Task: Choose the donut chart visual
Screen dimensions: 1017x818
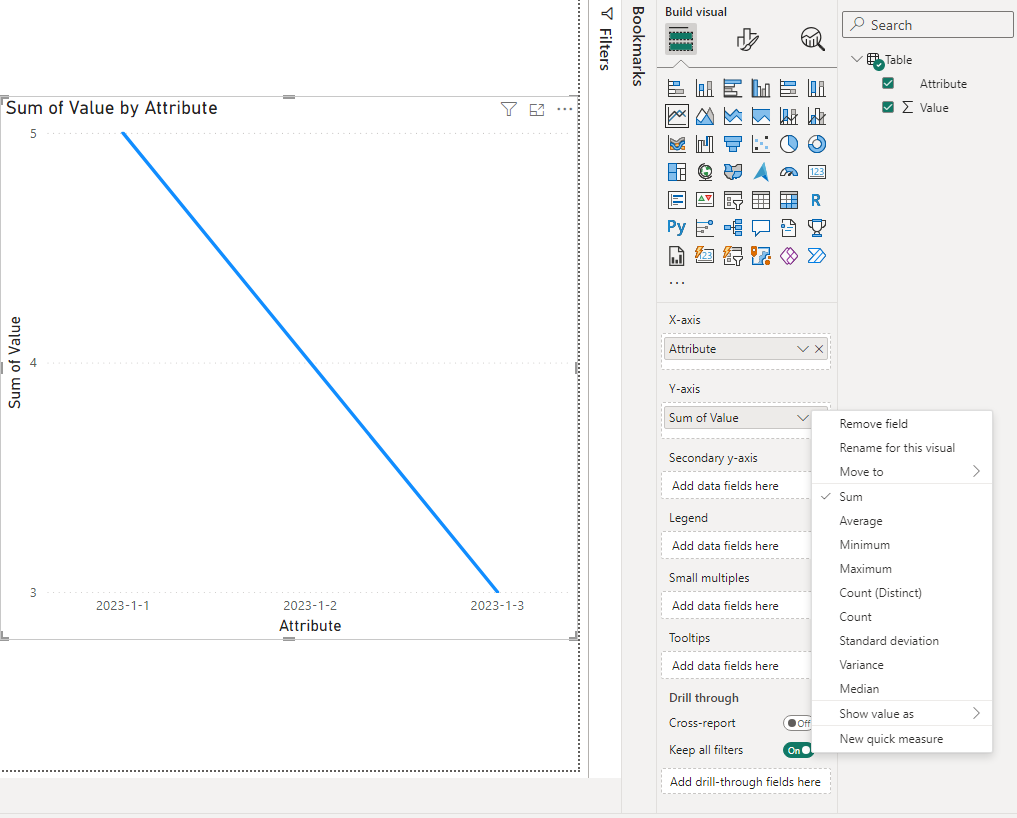Action: pyautogui.click(x=817, y=144)
